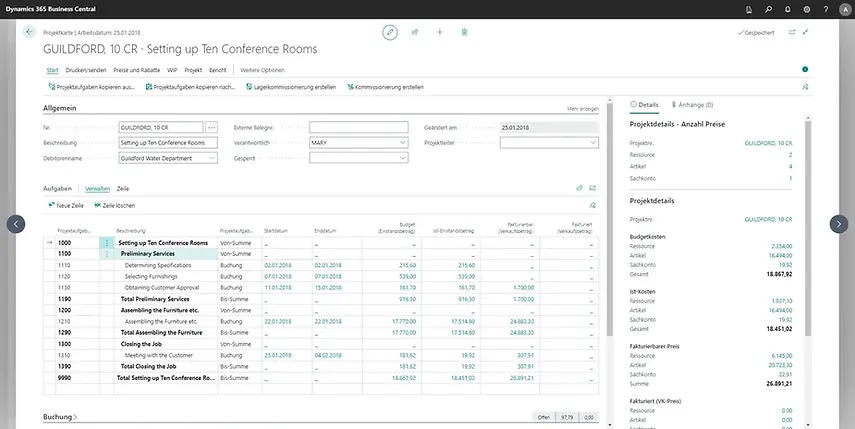Click start date 22.01.2018 in row 1210
This screenshot has width=855, height=429.
[x=278, y=322]
